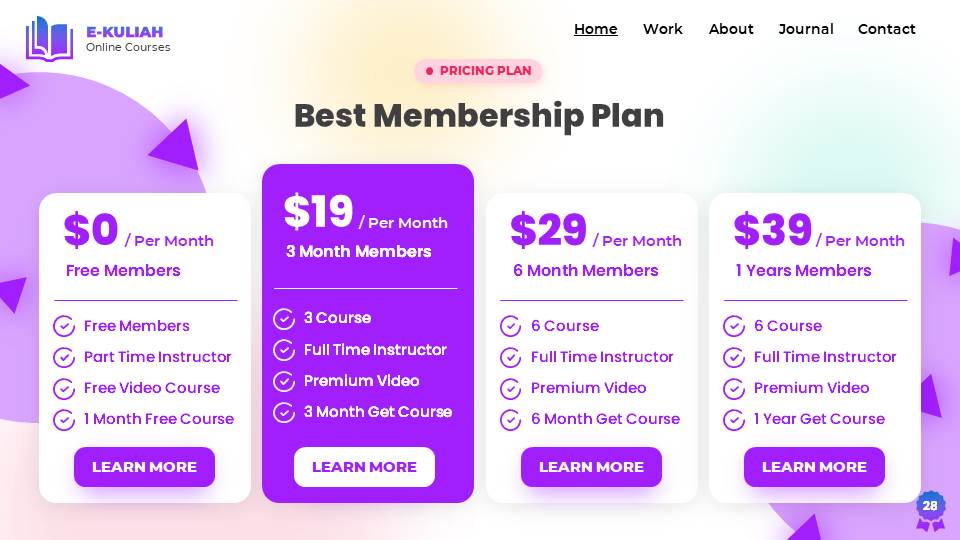Click the Pricing Plan pill label
The image size is (960, 540).
[478, 71]
